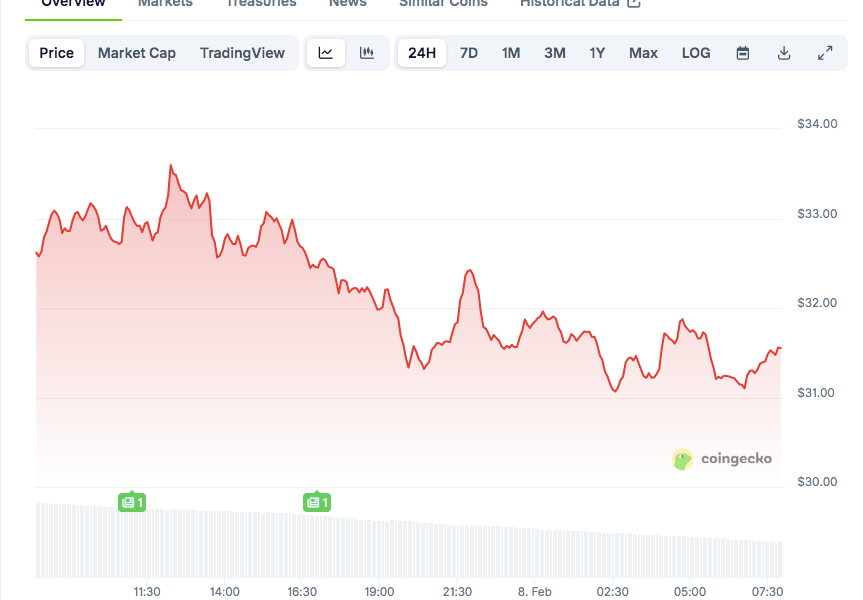Screen dimensions: 863x600
Task: Open the calendar date range picker
Action: (x=742, y=52)
